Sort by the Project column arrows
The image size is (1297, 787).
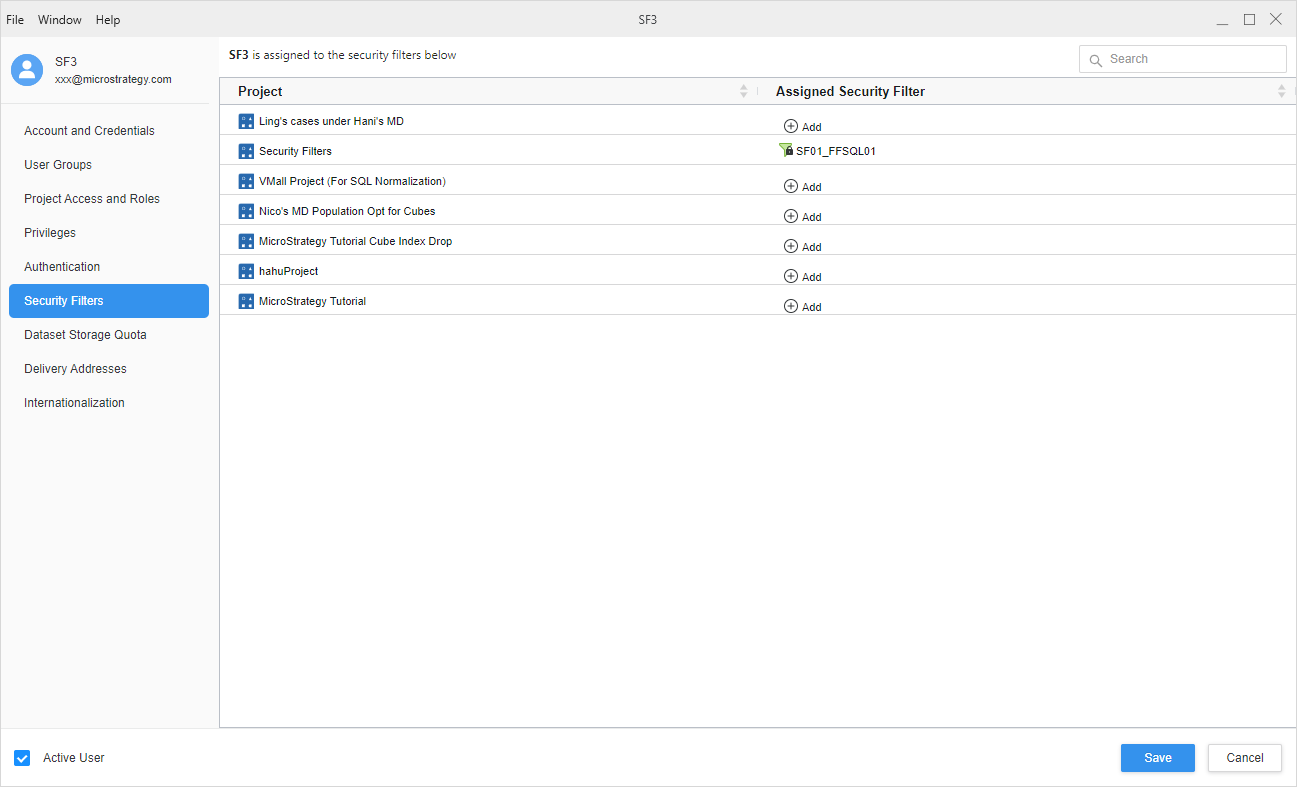(743, 91)
